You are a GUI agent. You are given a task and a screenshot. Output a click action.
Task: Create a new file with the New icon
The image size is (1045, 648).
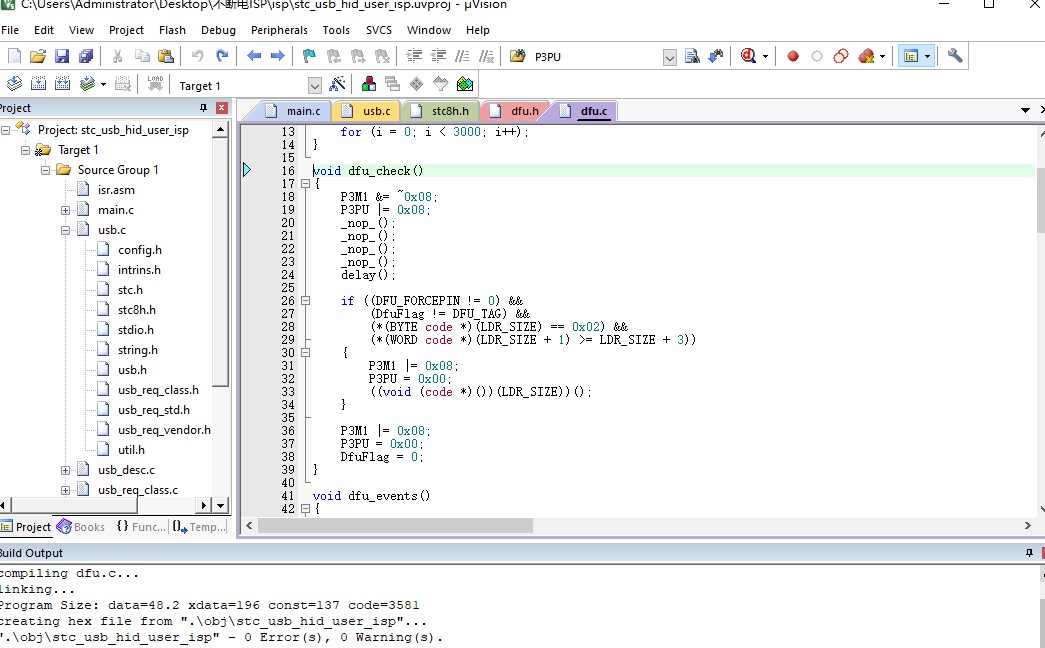(14, 57)
